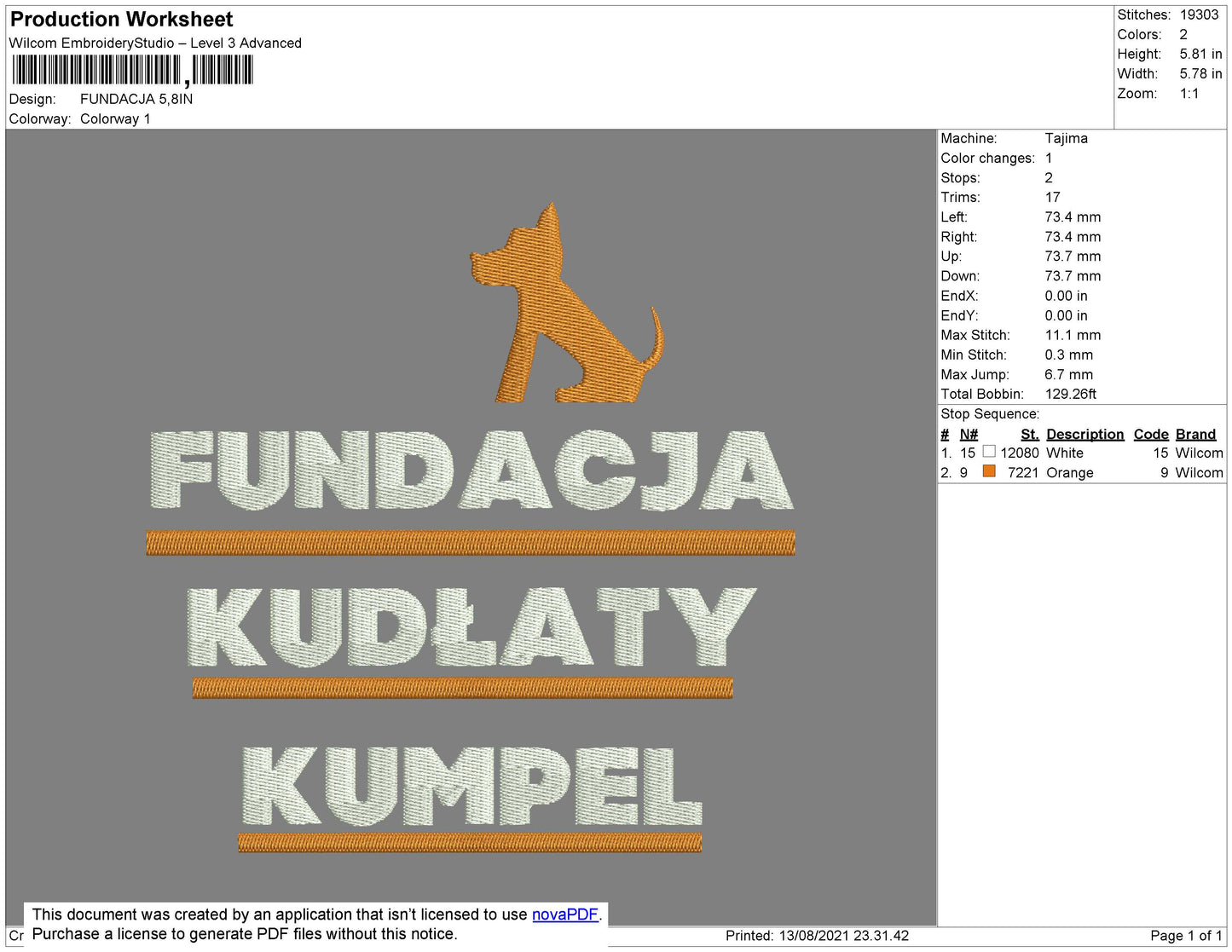Select the Orange color swatch in stop sequence

989,471
